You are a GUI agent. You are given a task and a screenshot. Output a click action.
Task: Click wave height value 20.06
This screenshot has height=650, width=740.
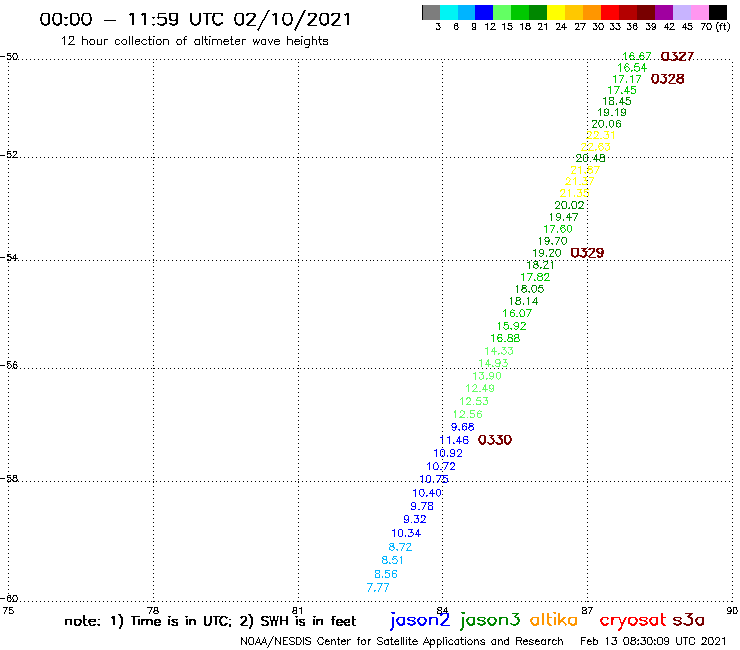click(606, 124)
